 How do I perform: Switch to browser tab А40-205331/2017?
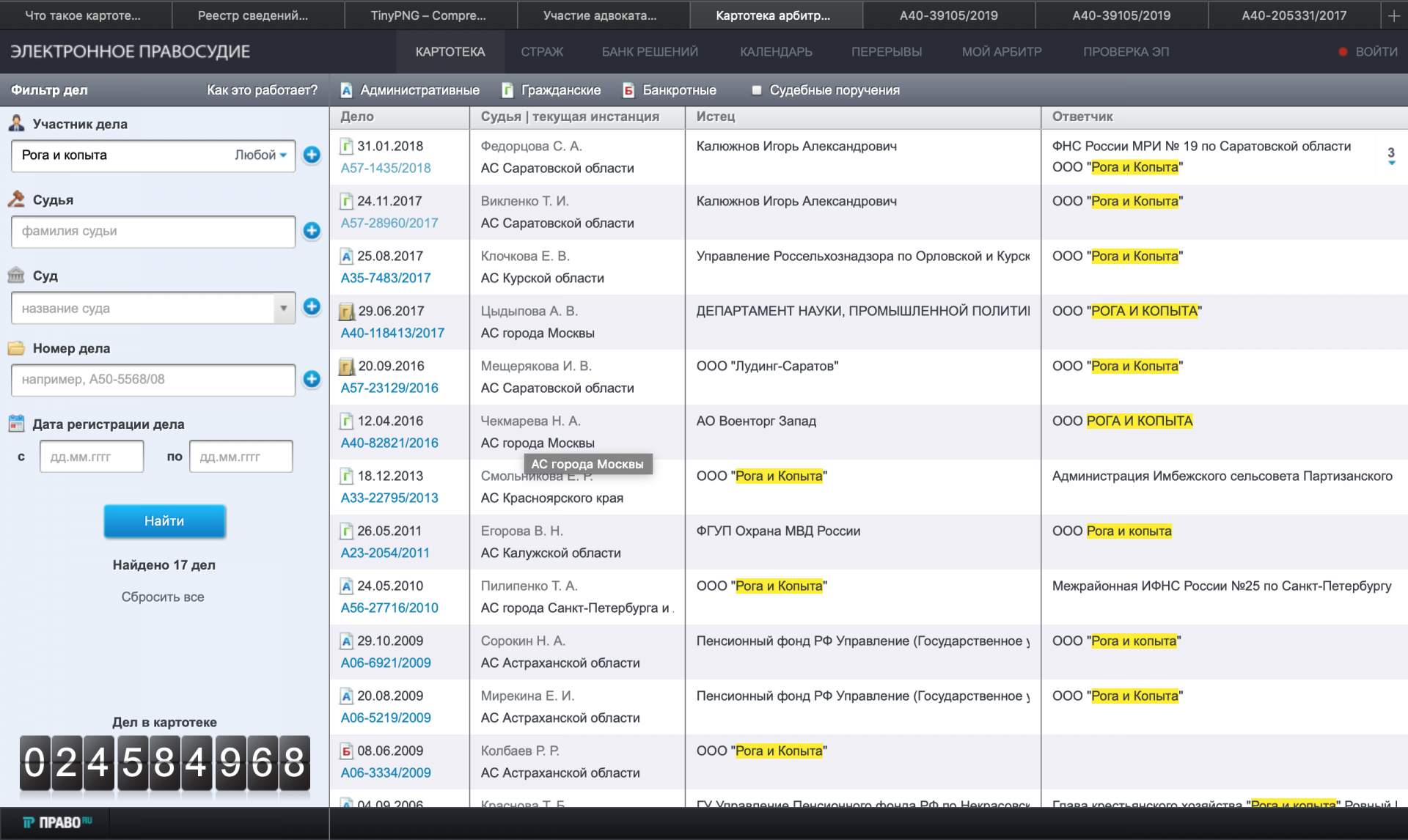[1294, 15]
